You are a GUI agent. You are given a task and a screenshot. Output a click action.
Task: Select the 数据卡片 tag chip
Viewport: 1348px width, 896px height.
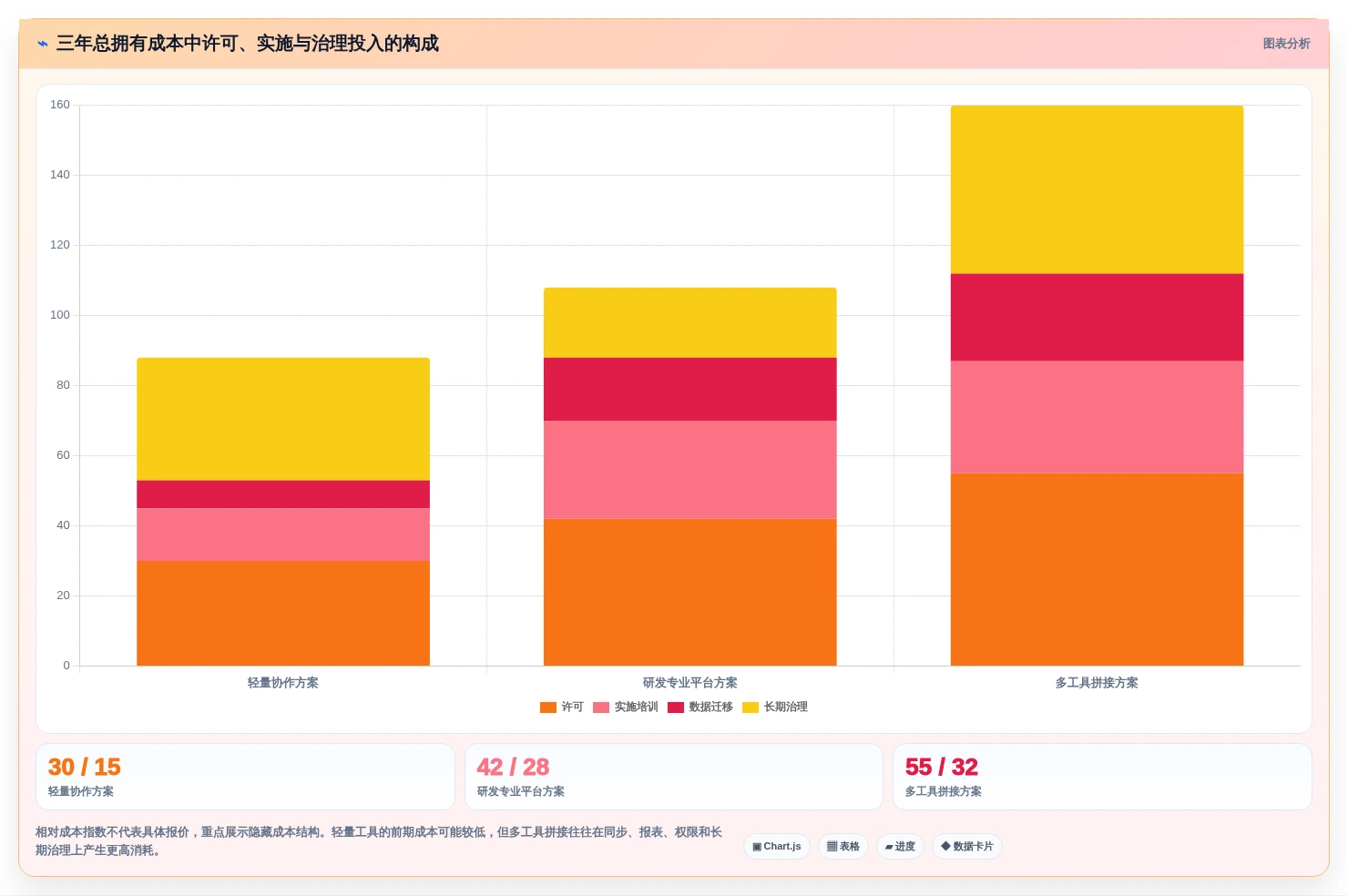tap(967, 847)
